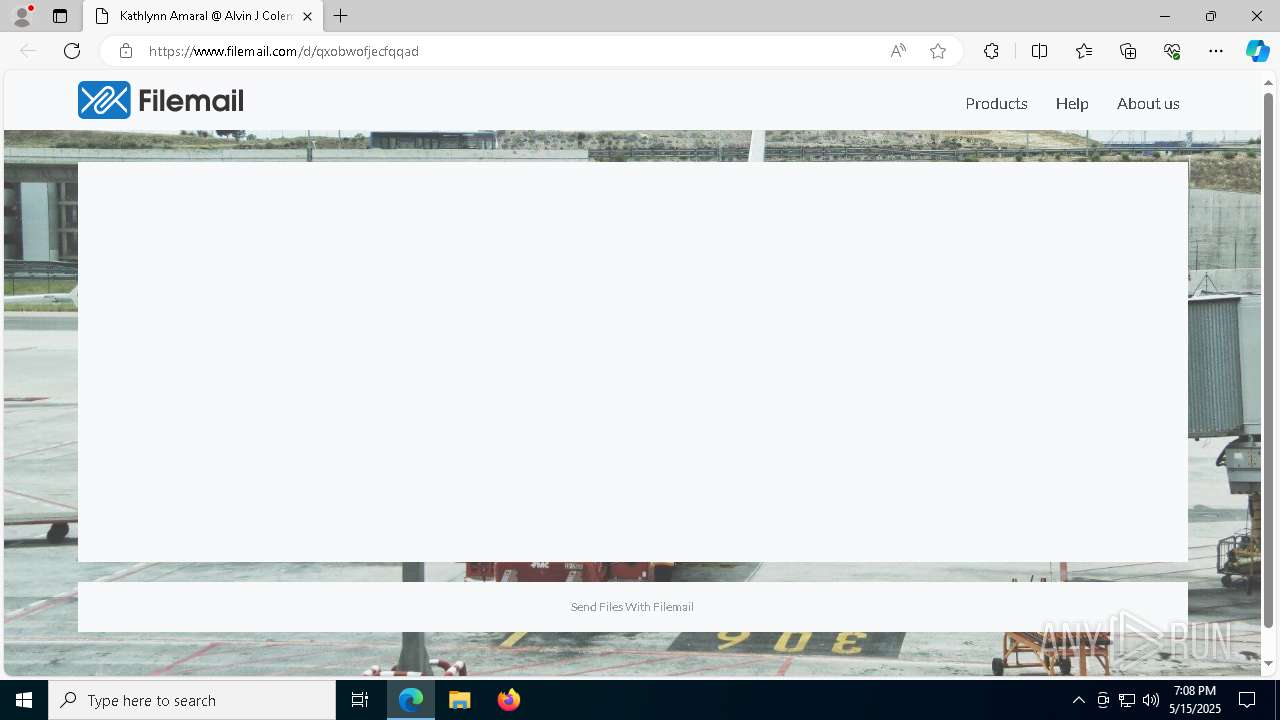
Task: Open Browser essentials heart icon
Action: pos(1172,51)
